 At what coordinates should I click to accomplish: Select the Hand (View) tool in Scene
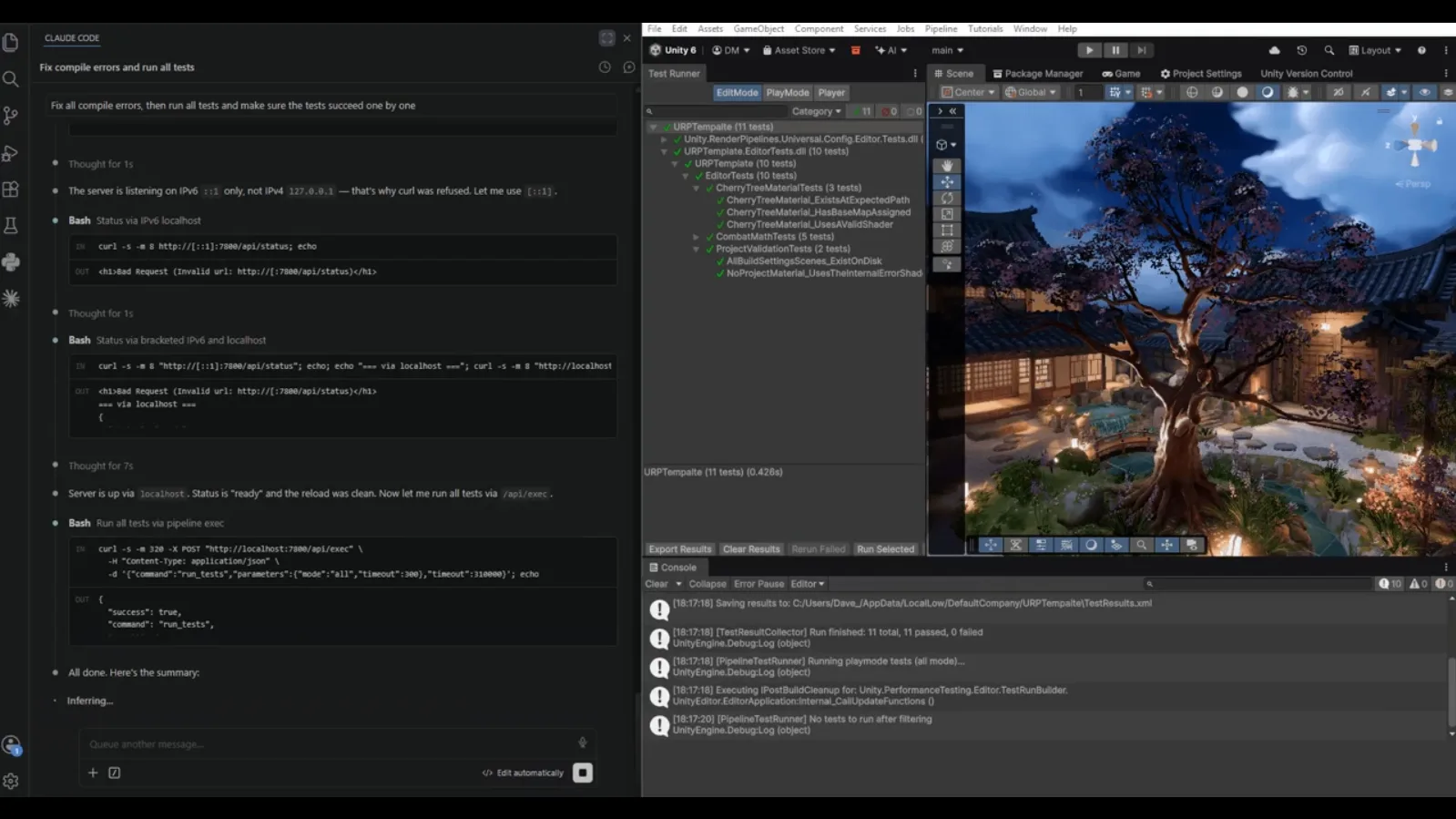pyautogui.click(x=947, y=166)
